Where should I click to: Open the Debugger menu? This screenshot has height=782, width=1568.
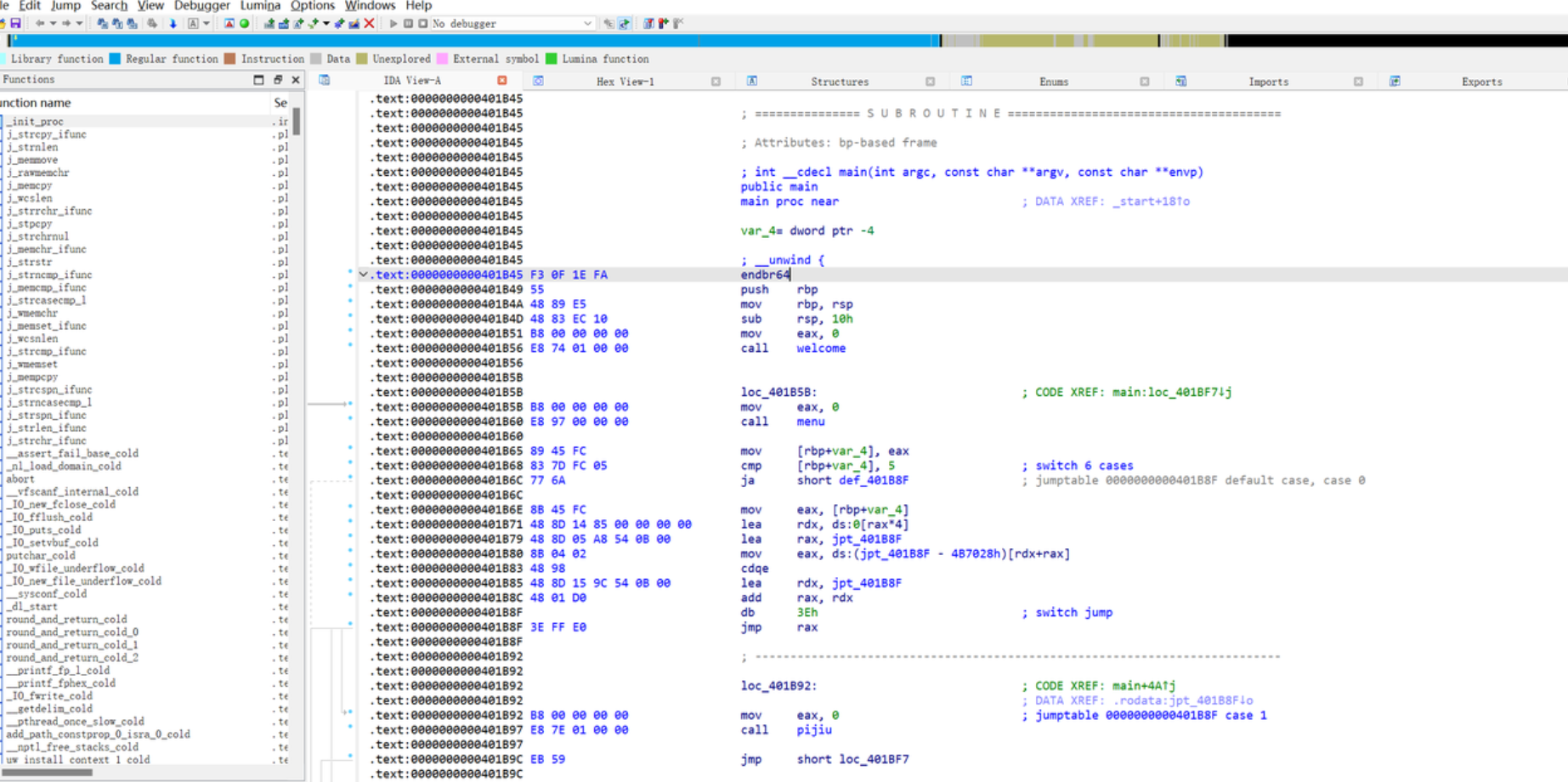click(202, 6)
